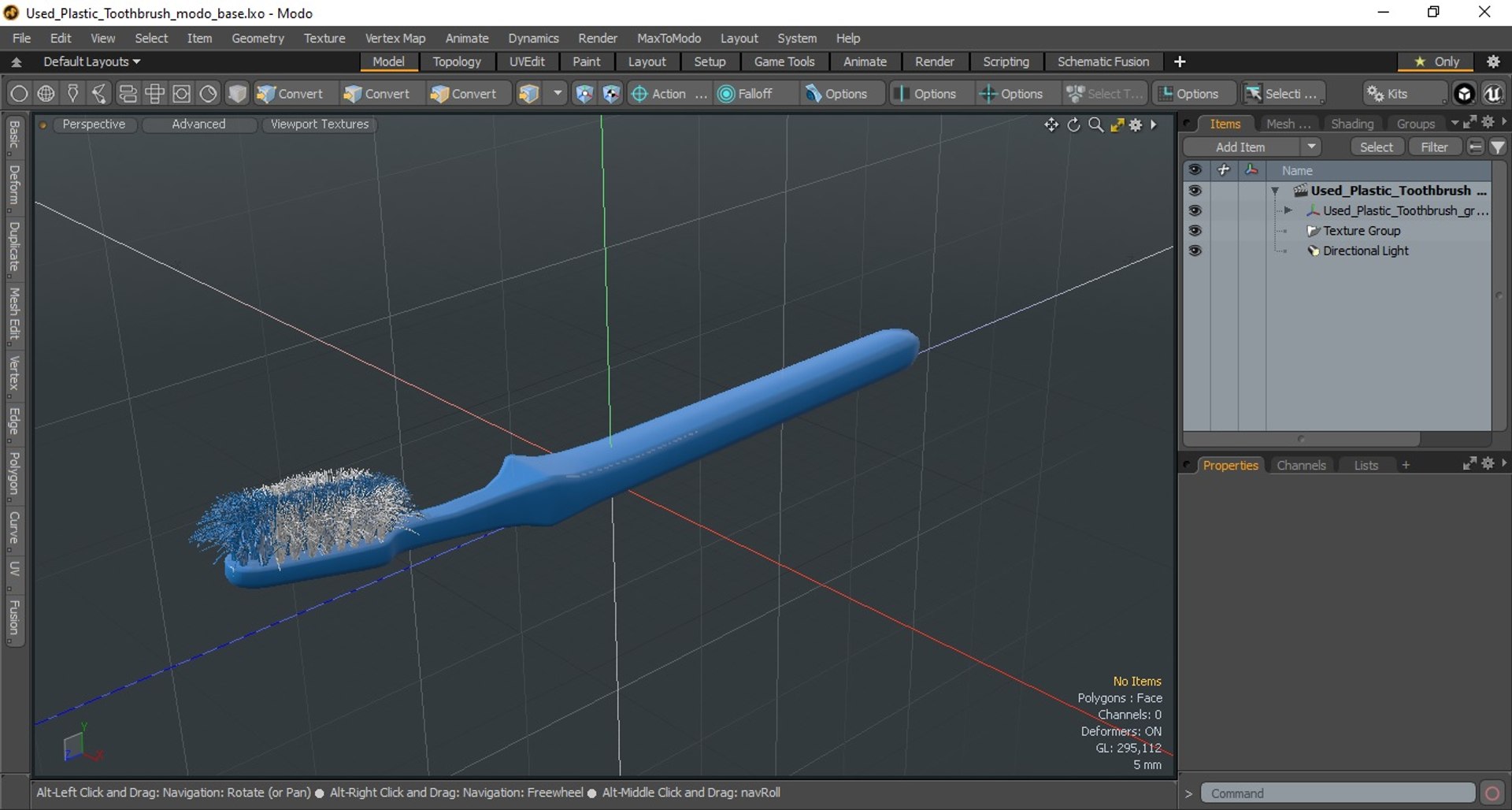Click the stacked capsules tool icon
Viewport: 1512px width, 810px height.
[x=128, y=94]
